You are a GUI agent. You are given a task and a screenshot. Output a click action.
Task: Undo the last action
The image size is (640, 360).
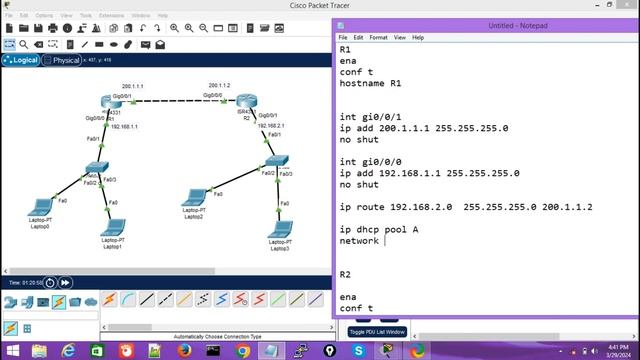pos(142,28)
